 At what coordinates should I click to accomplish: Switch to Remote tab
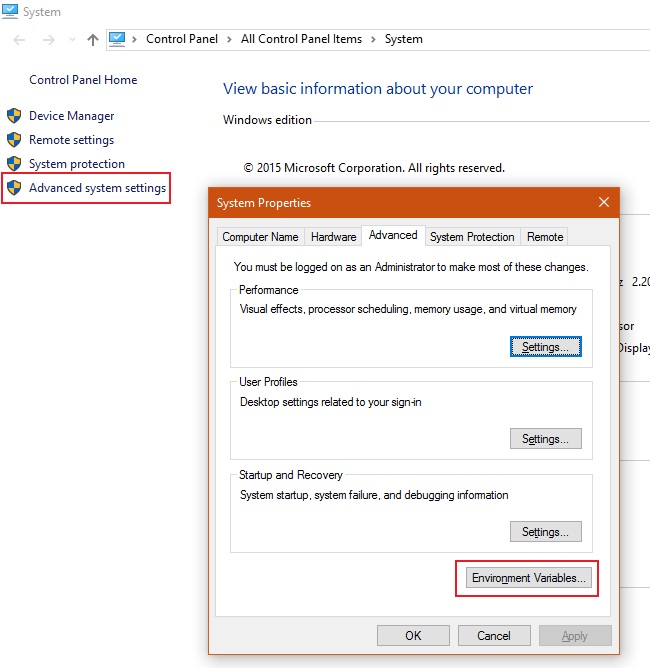(x=545, y=237)
